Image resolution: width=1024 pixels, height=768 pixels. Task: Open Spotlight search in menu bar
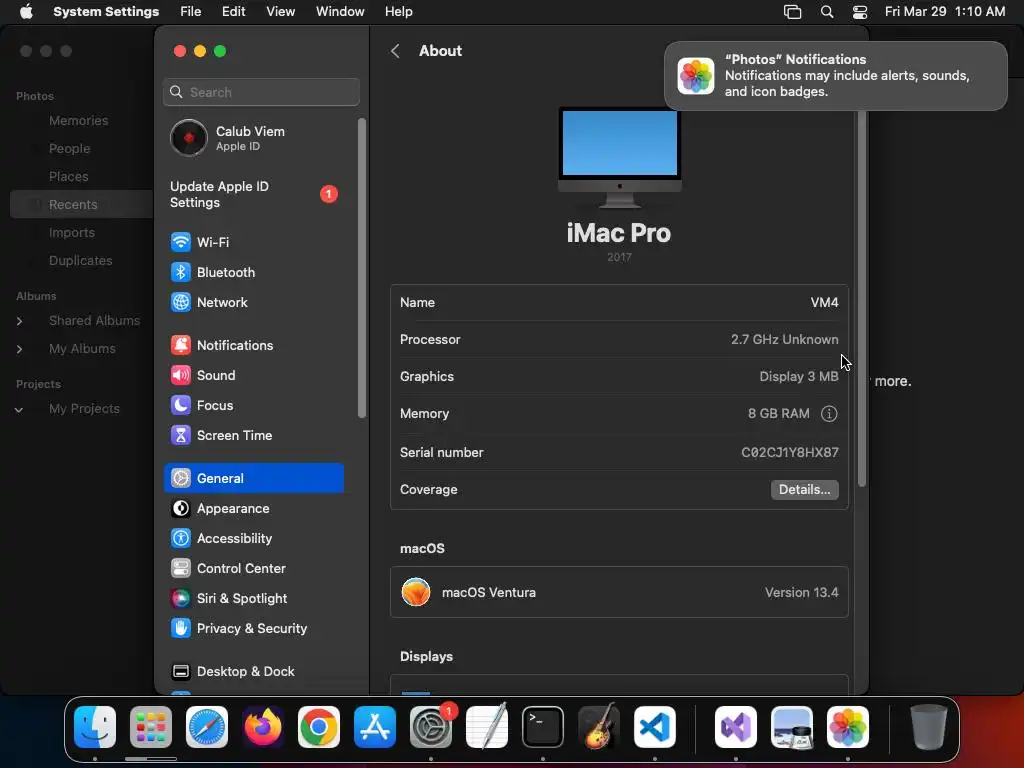pos(827,12)
